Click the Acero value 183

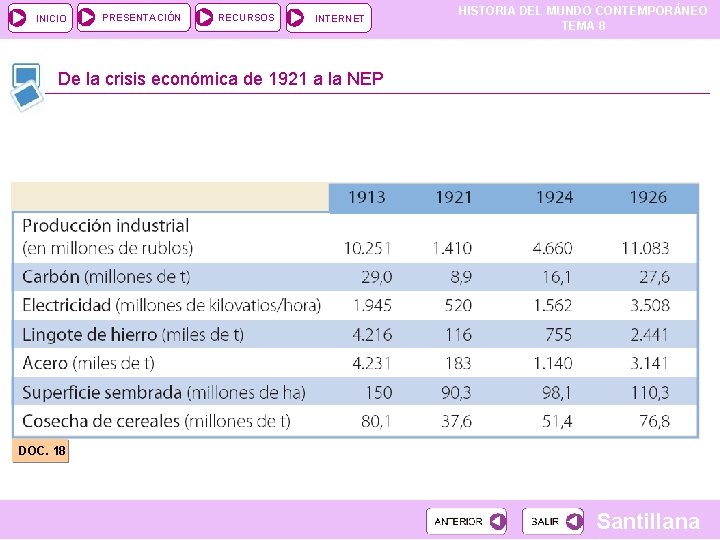coord(458,363)
